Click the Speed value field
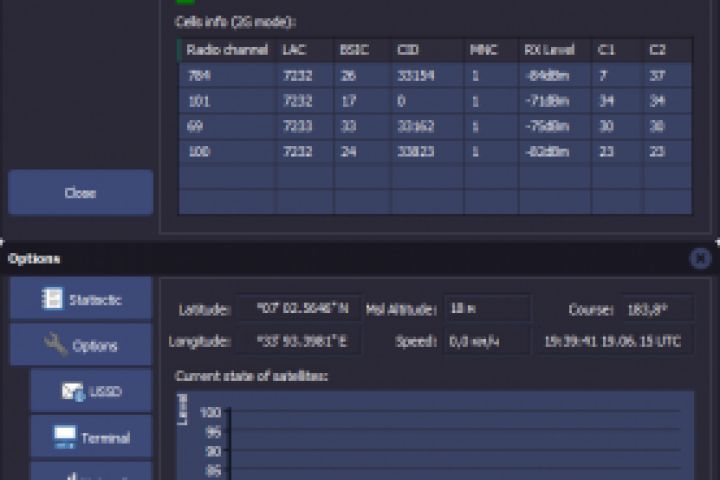Viewport: 720px width, 480px height. coord(487,341)
